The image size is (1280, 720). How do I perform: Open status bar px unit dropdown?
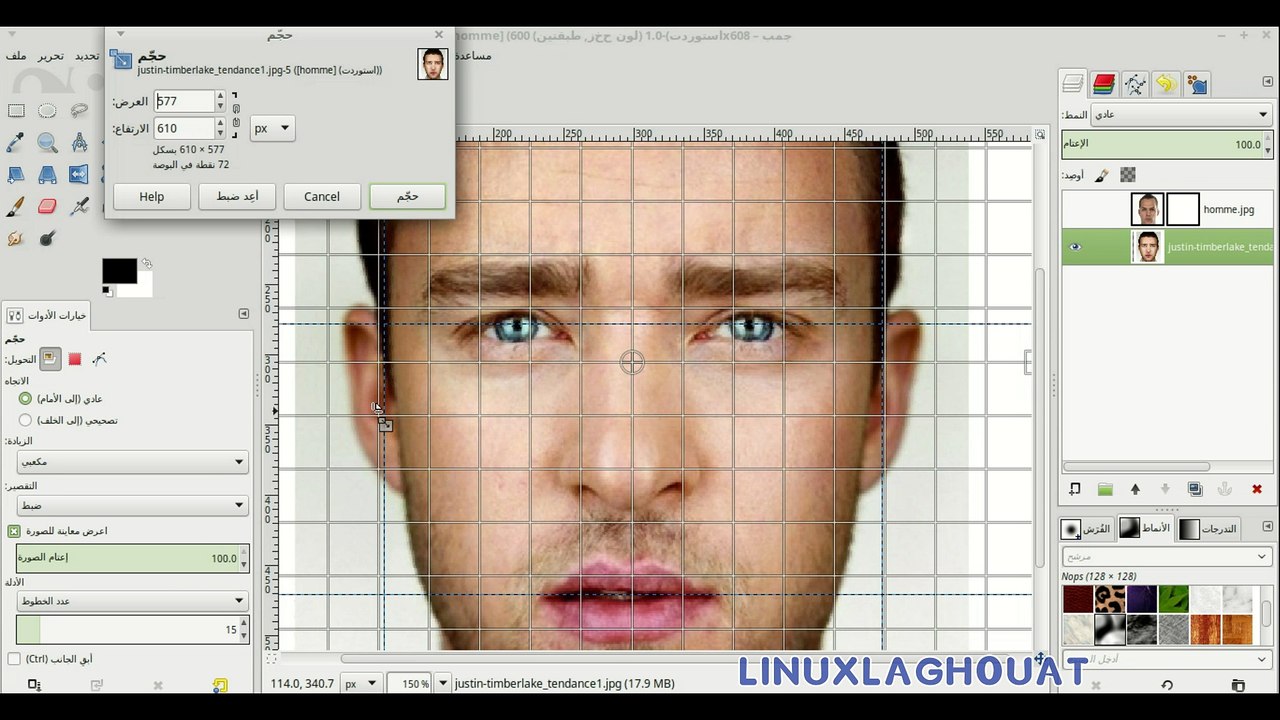[361, 684]
